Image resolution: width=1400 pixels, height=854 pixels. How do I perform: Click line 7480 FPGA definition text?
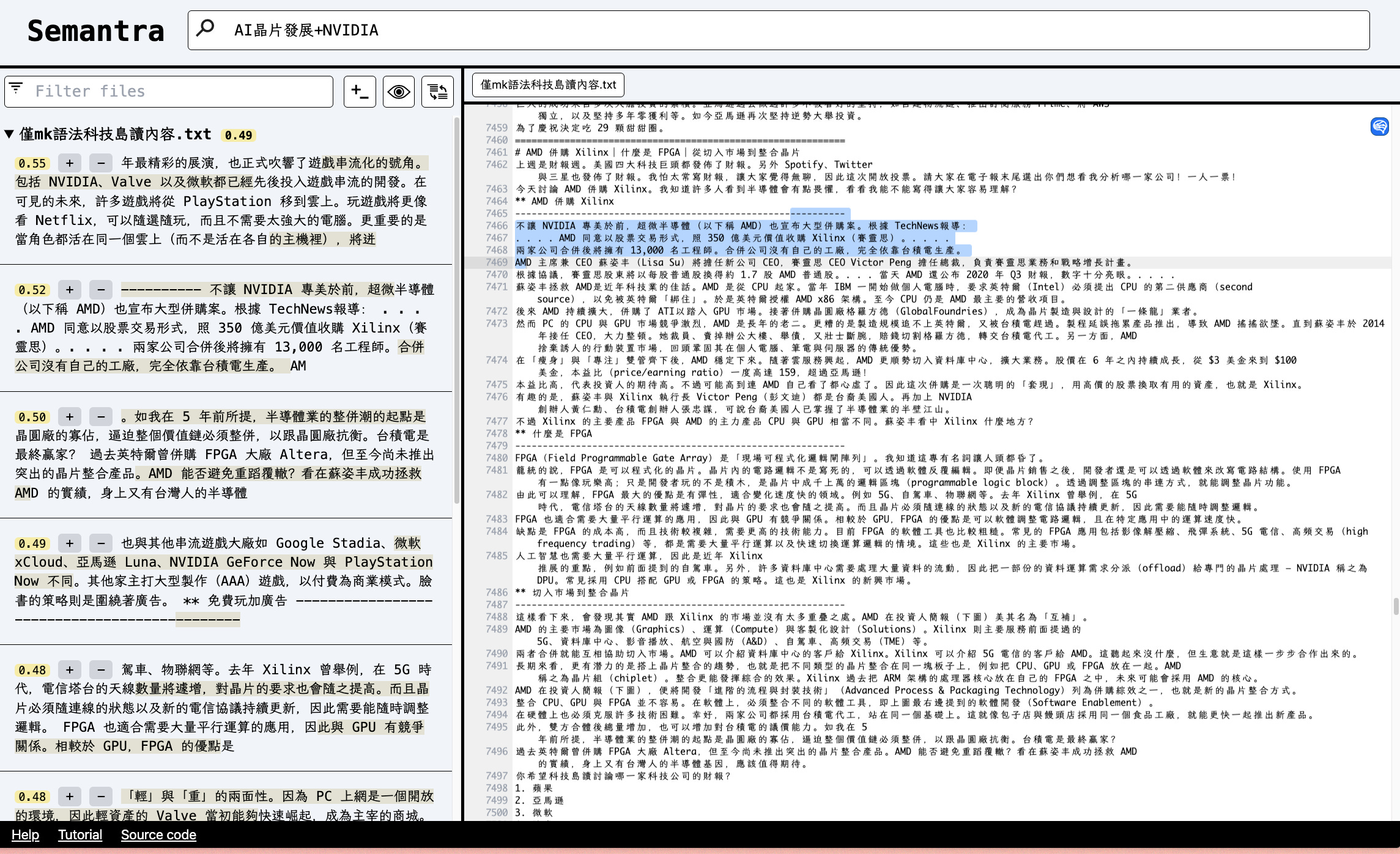click(x=780, y=458)
